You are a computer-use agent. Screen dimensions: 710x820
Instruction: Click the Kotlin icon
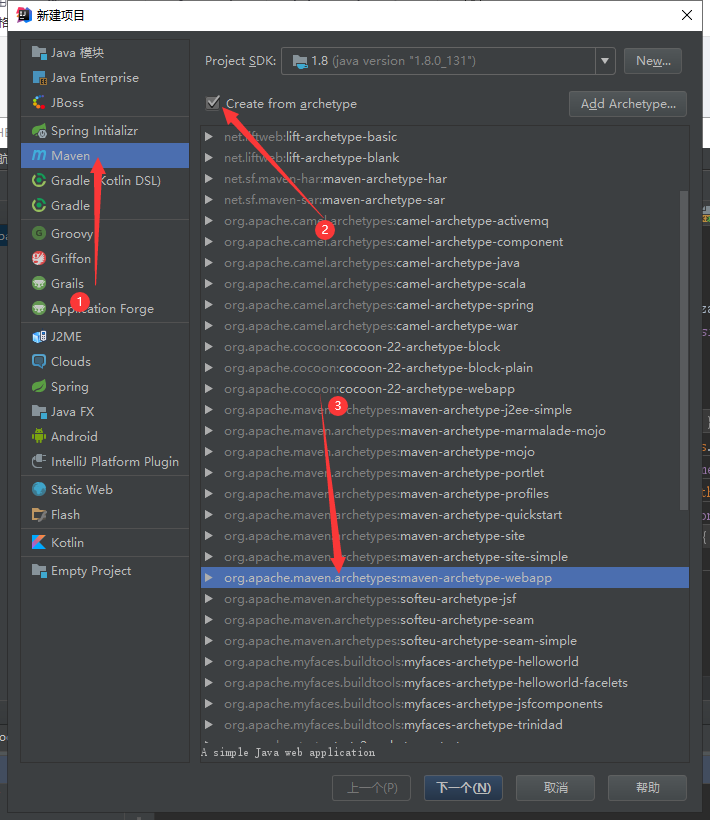39,542
